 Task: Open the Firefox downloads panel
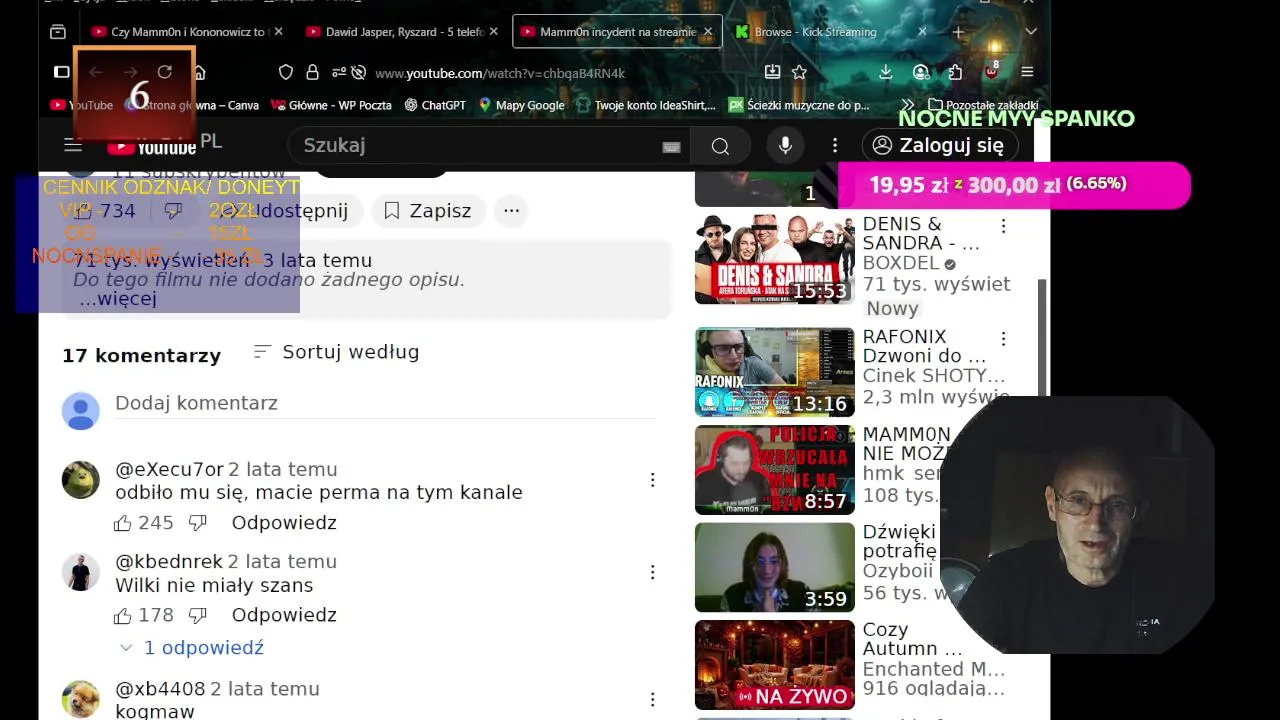pyautogui.click(x=885, y=72)
